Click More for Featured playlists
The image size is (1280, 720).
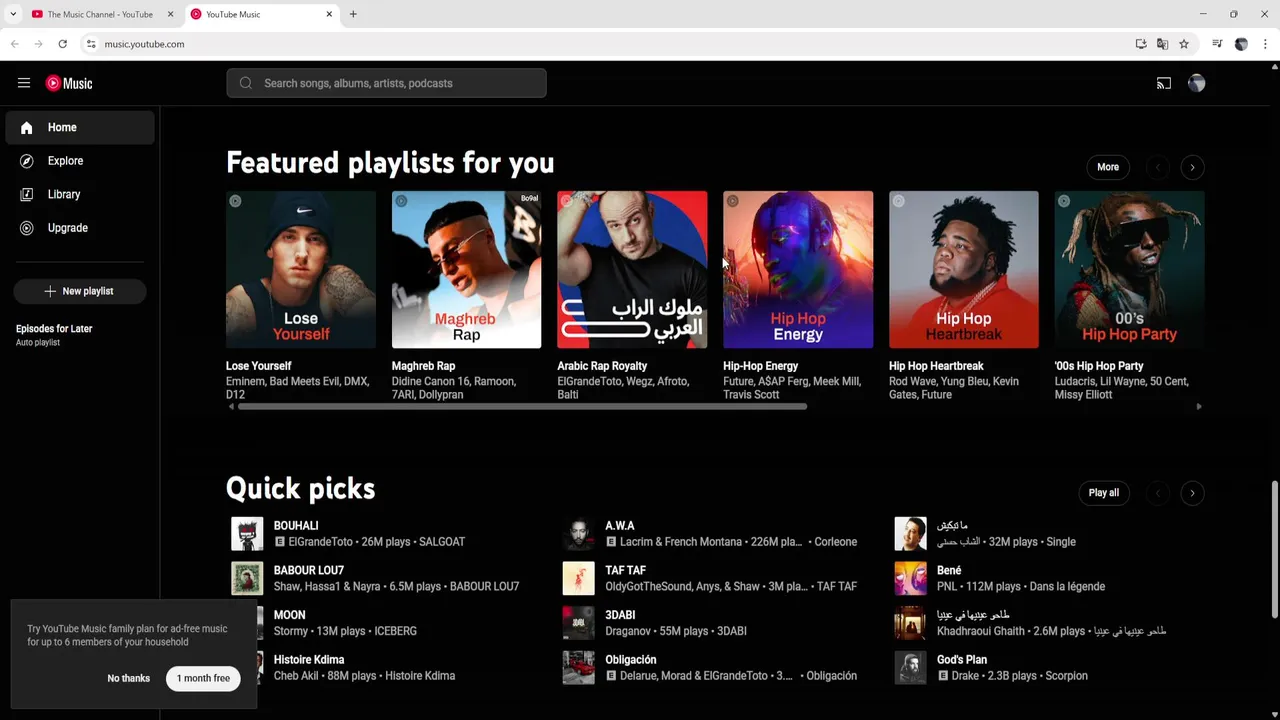[1108, 167]
